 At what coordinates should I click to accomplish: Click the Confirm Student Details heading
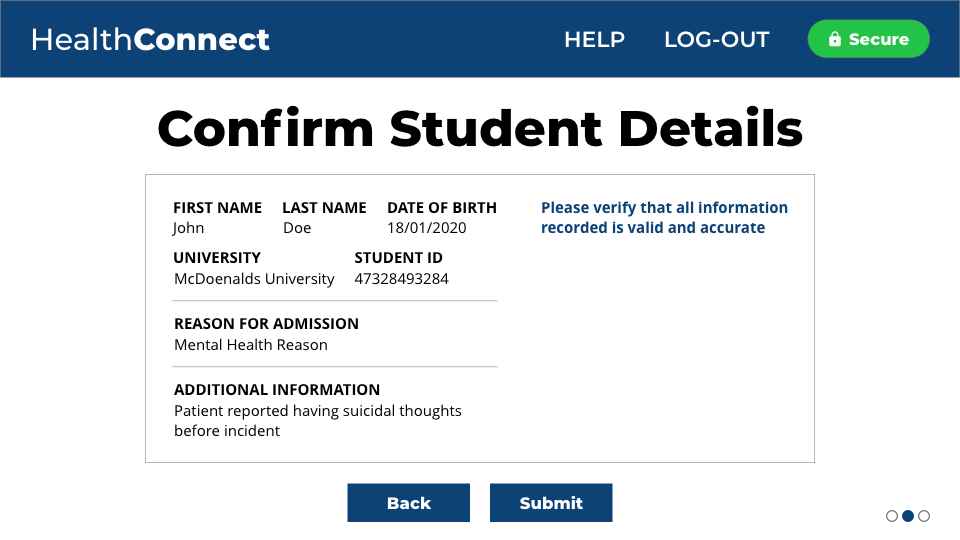coord(480,129)
